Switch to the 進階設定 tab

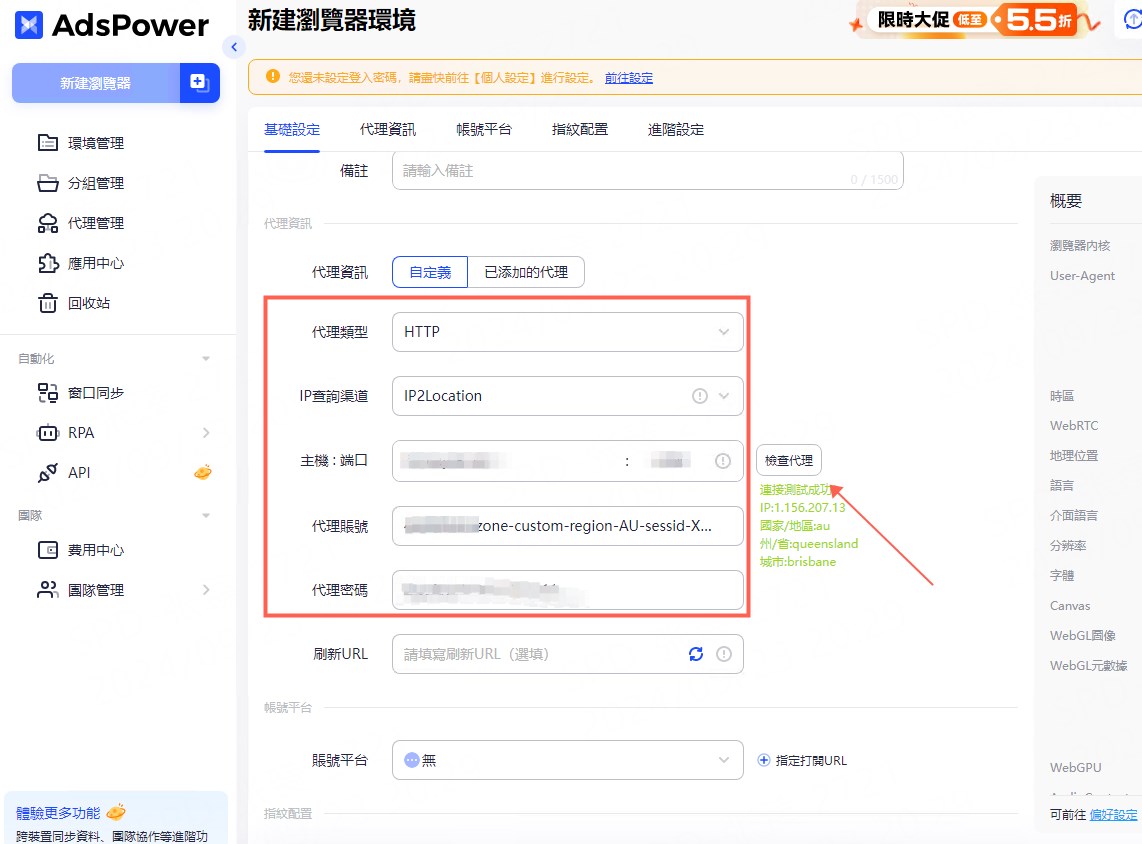coord(676,130)
